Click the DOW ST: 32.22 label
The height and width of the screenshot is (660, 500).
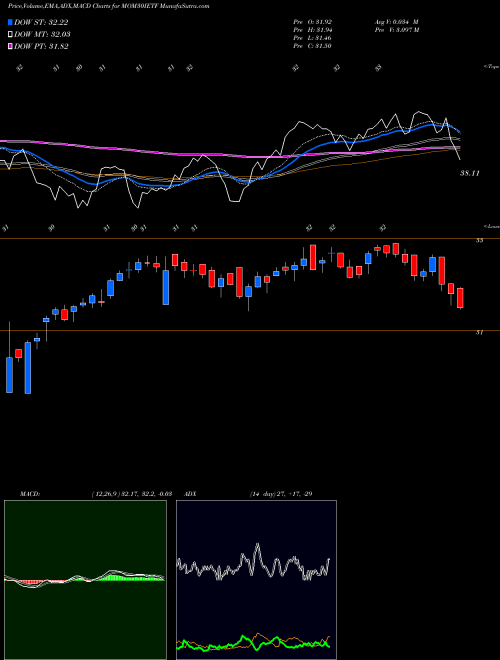tap(41, 22)
